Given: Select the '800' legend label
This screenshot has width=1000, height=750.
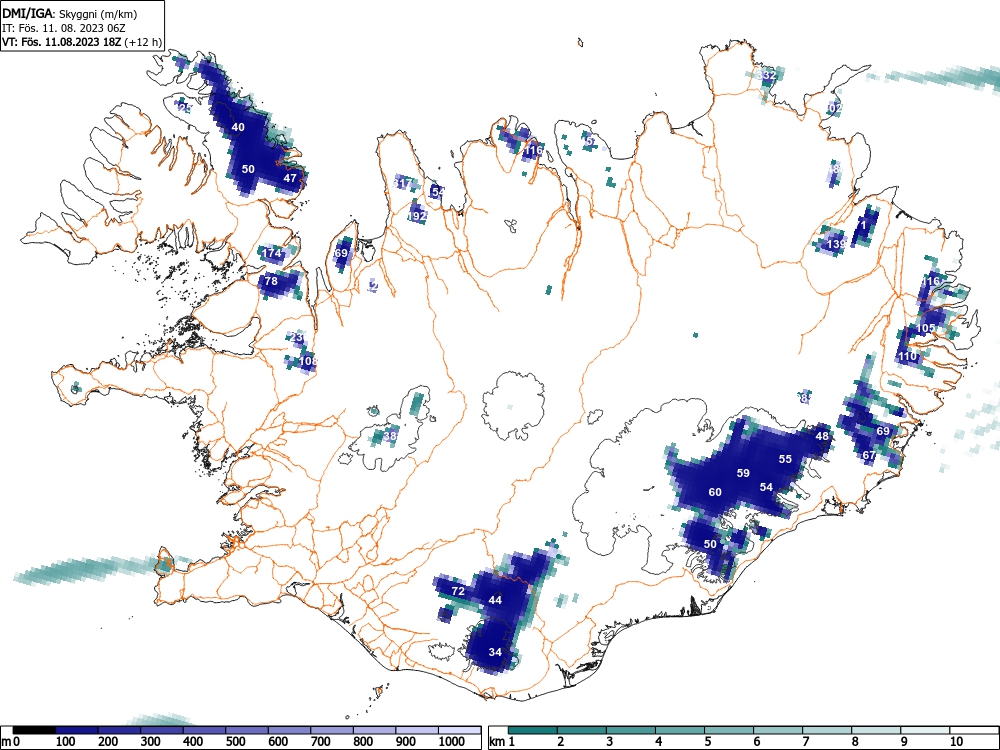Looking at the screenshot, I should tap(363, 742).
